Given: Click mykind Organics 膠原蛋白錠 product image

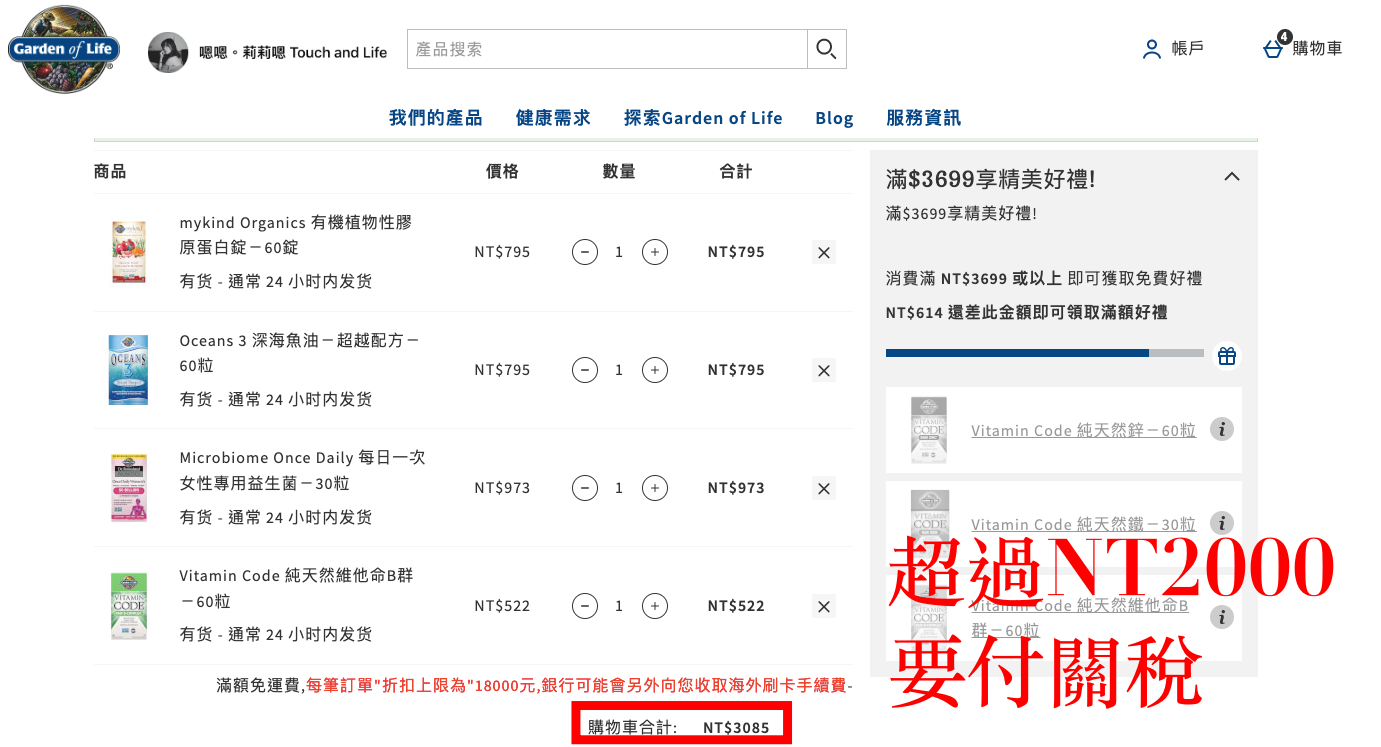Looking at the screenshot, I should [x=128, y=252].
